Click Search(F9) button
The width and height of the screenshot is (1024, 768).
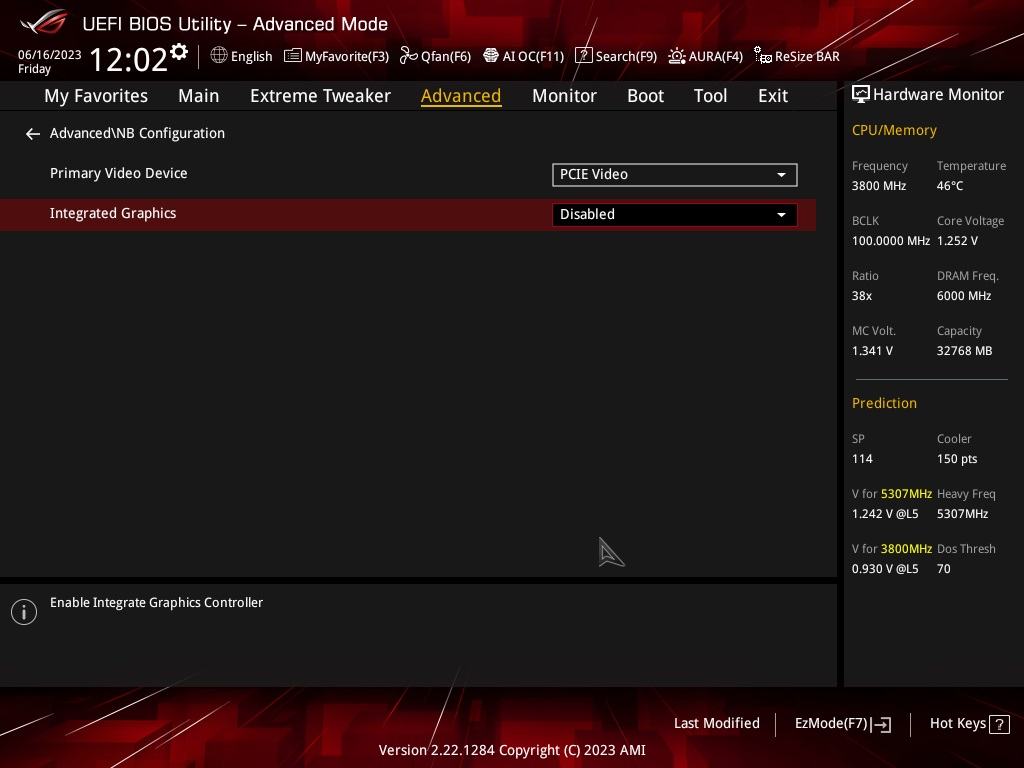pyautogui.click(x=616, y=56)
